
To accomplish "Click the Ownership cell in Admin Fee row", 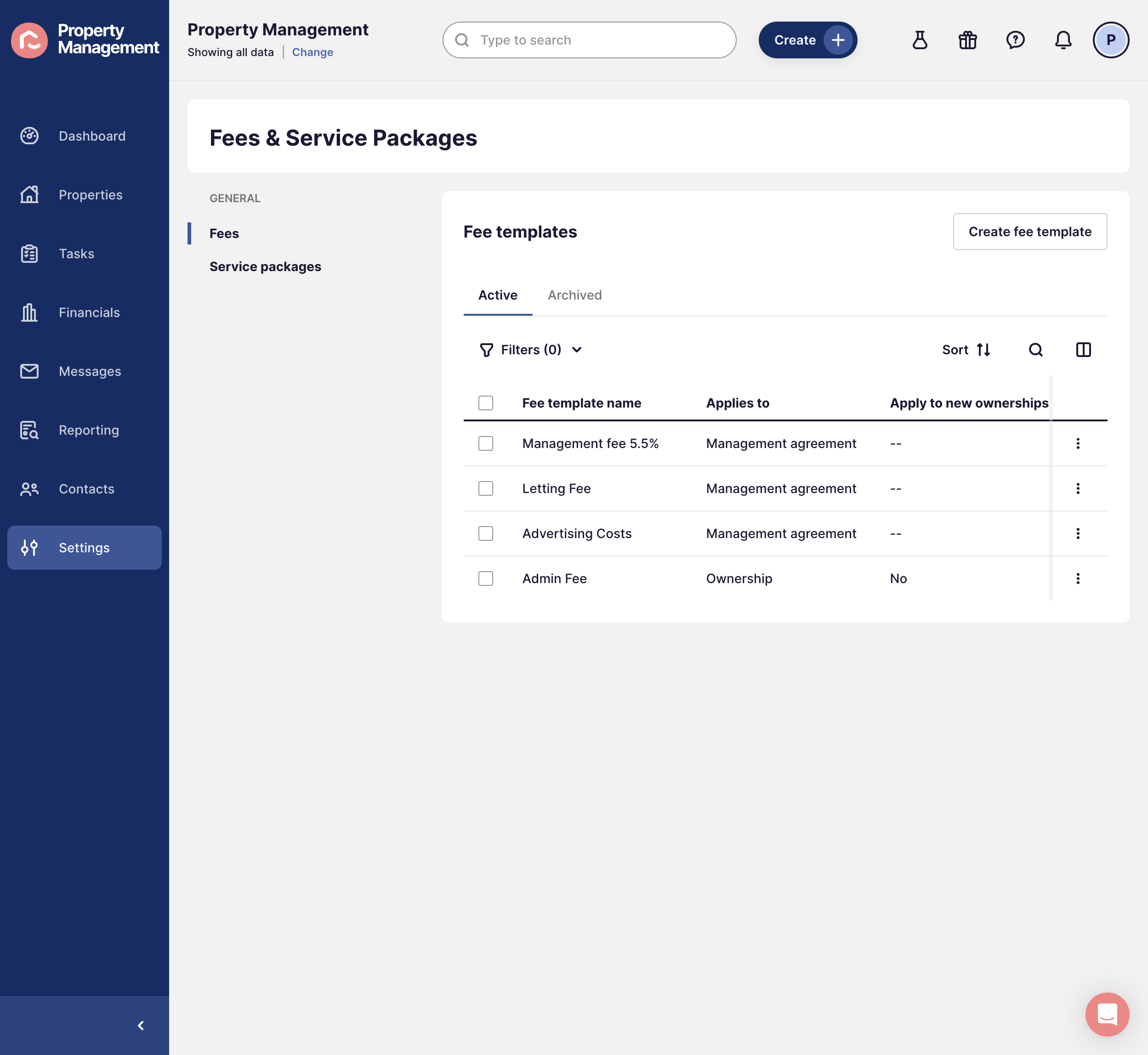I will tap(739, 579).
